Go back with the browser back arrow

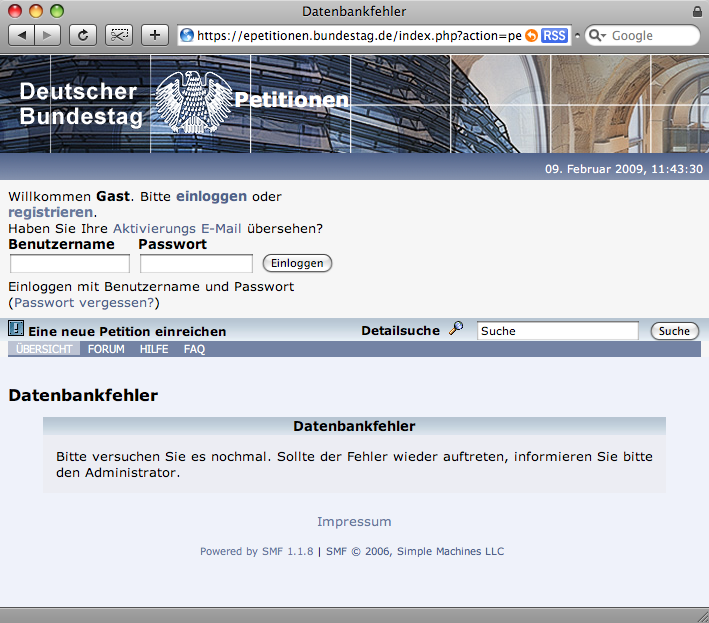point(21,35)
